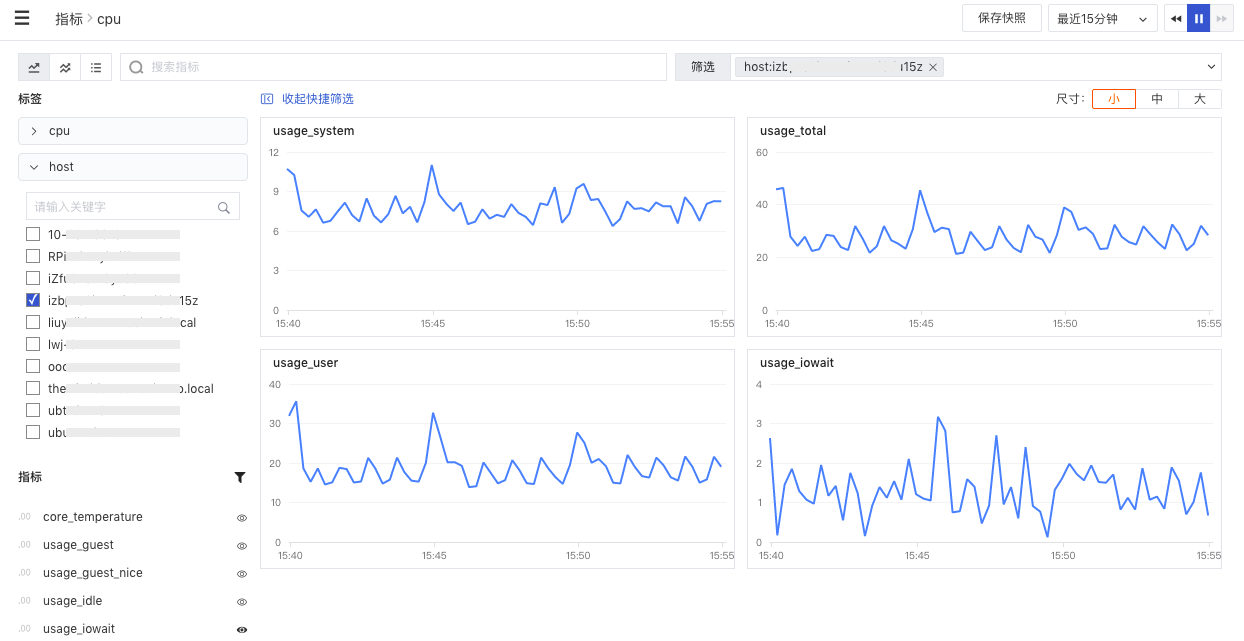The image size is (1244, 641).
Task: Open the hamburger navigation menu
Action: click(x=22, y=18)
